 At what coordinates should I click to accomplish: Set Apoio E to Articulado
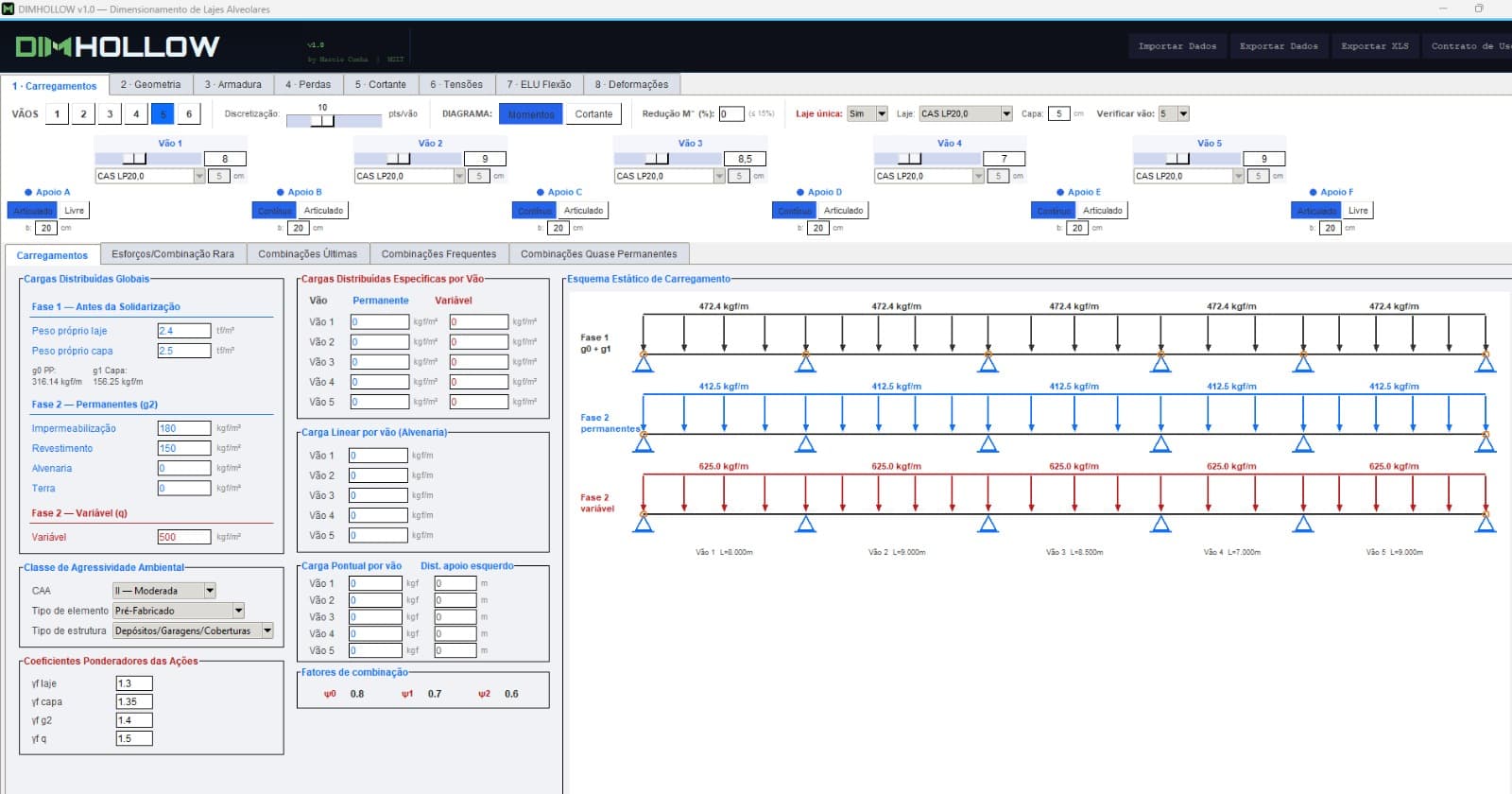click(x=1103, y=211)
